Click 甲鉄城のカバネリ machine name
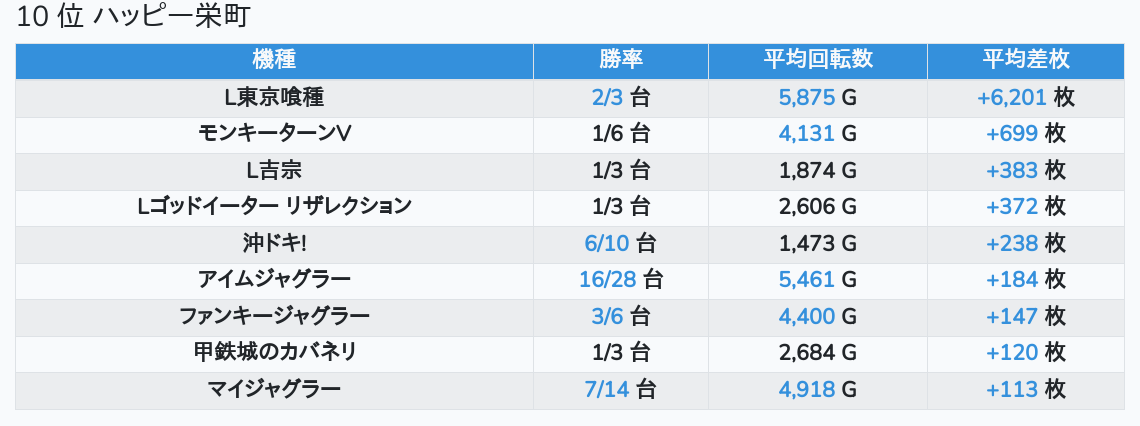Screen dimensions: 1140x426 (274, 353)
